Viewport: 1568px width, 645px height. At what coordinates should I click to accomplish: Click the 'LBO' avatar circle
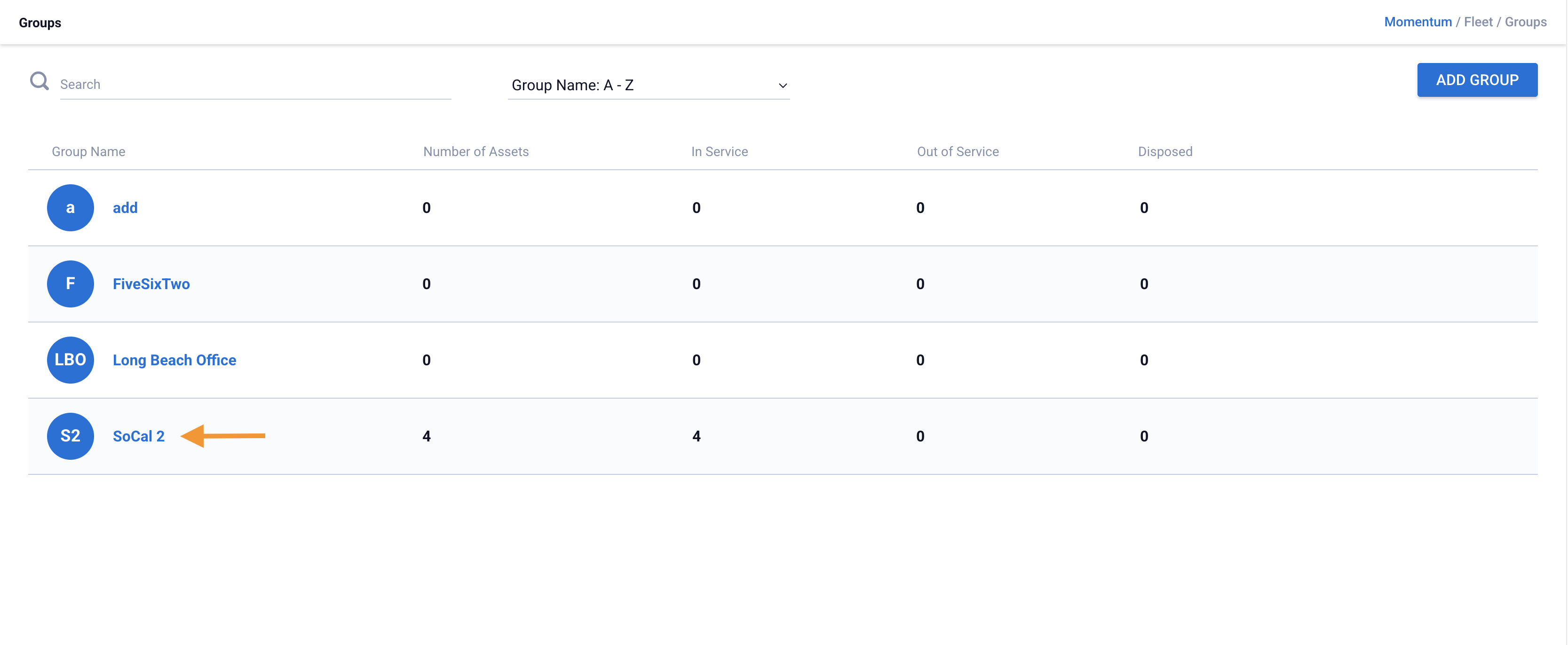click(x=71, y=360)
